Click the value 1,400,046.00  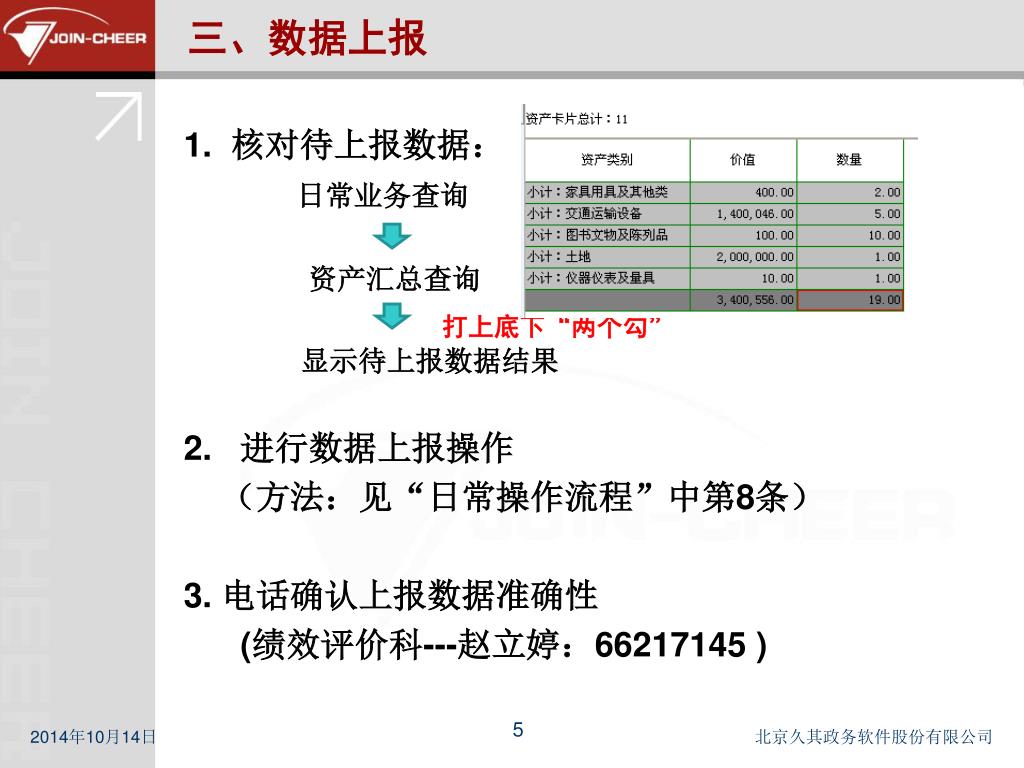click(755, 214)
